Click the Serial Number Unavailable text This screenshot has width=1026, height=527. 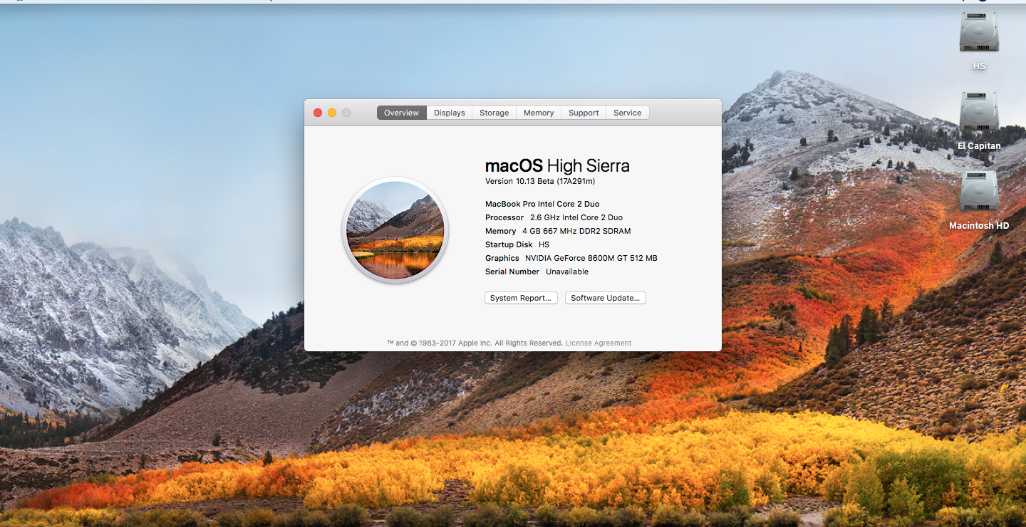click(x=537, y=272)
